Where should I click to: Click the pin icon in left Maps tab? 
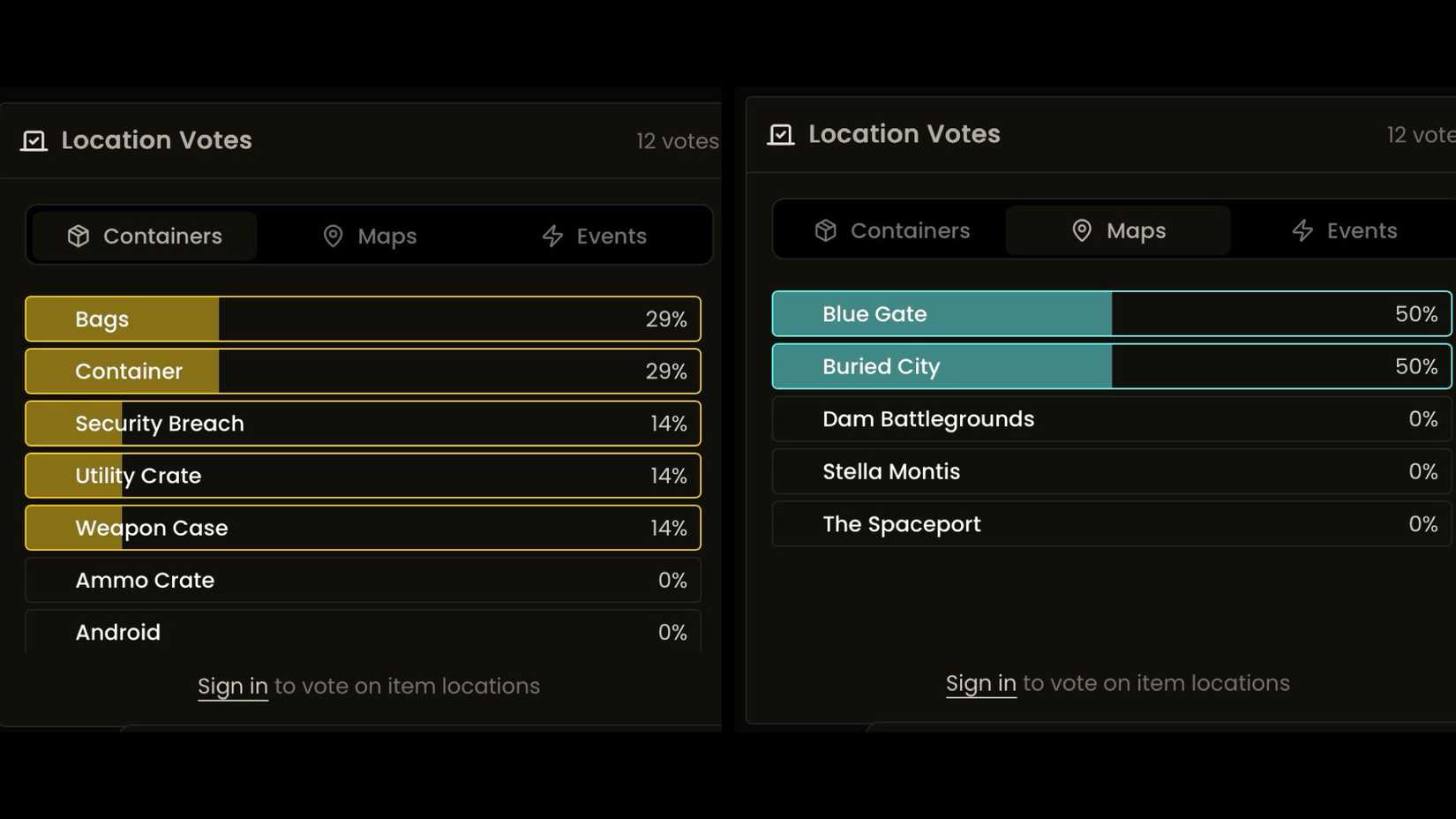point(333,237)
